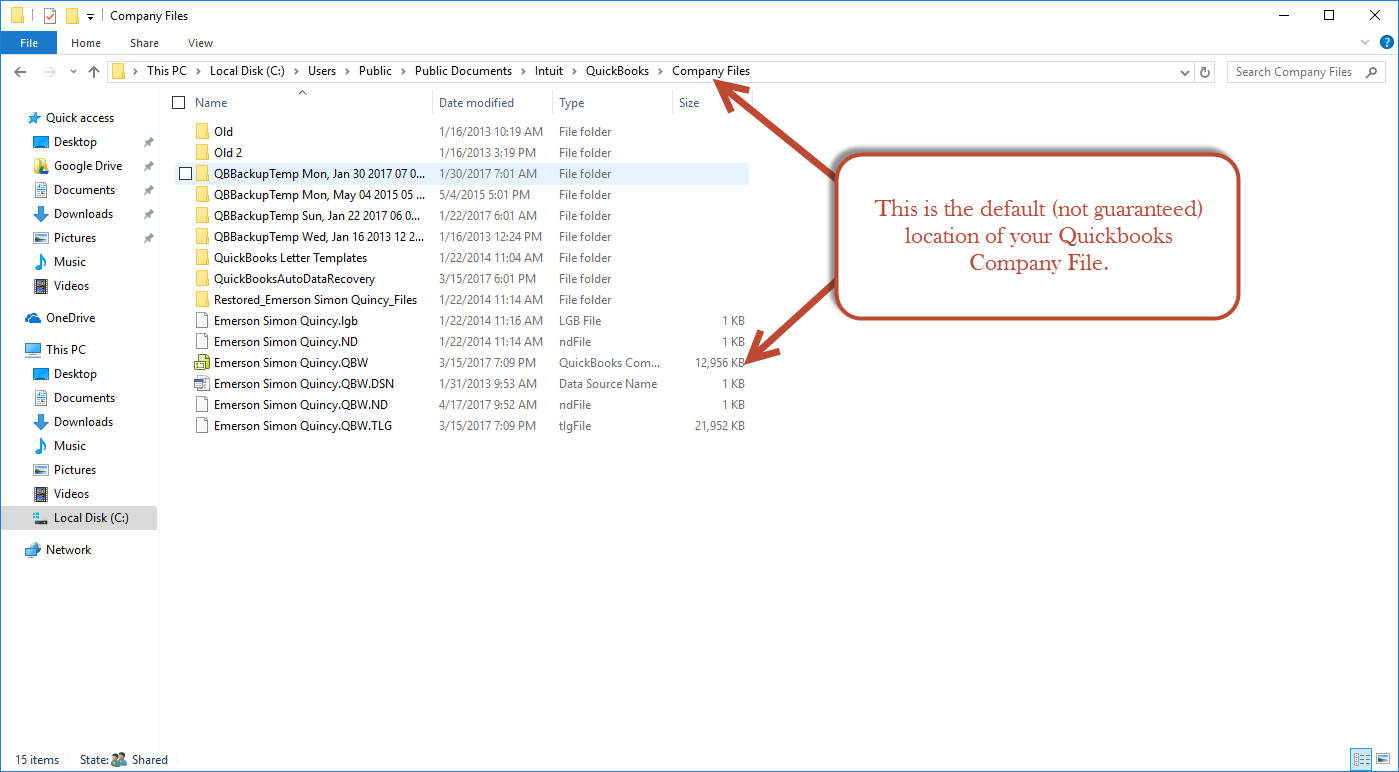
Task: Expand the ribbon with the chevron
Action: coord(1365,43)
